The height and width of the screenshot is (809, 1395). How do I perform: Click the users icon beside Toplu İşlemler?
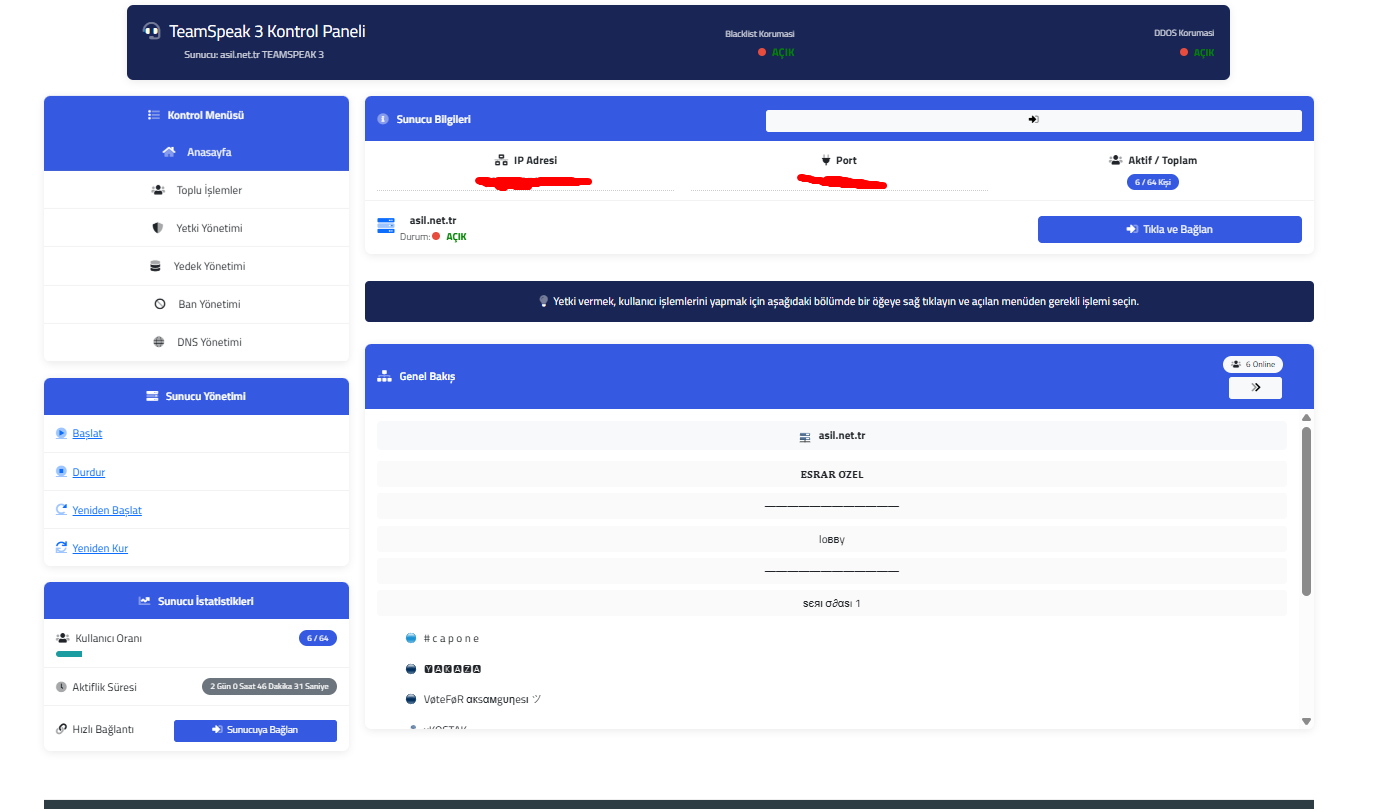point(158,190)
